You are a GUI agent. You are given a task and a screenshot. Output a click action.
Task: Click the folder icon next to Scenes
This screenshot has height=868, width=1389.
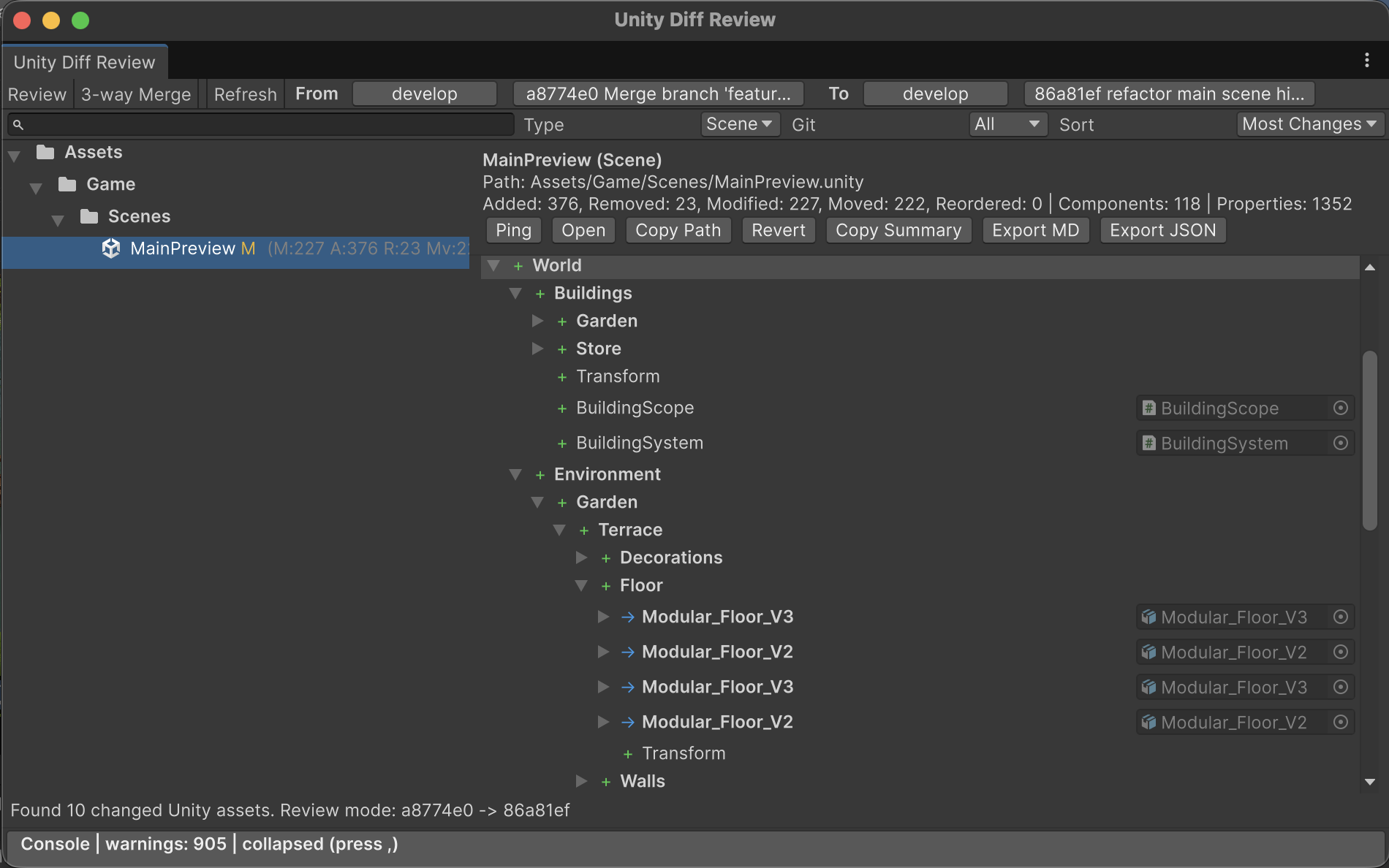point(89,216)
